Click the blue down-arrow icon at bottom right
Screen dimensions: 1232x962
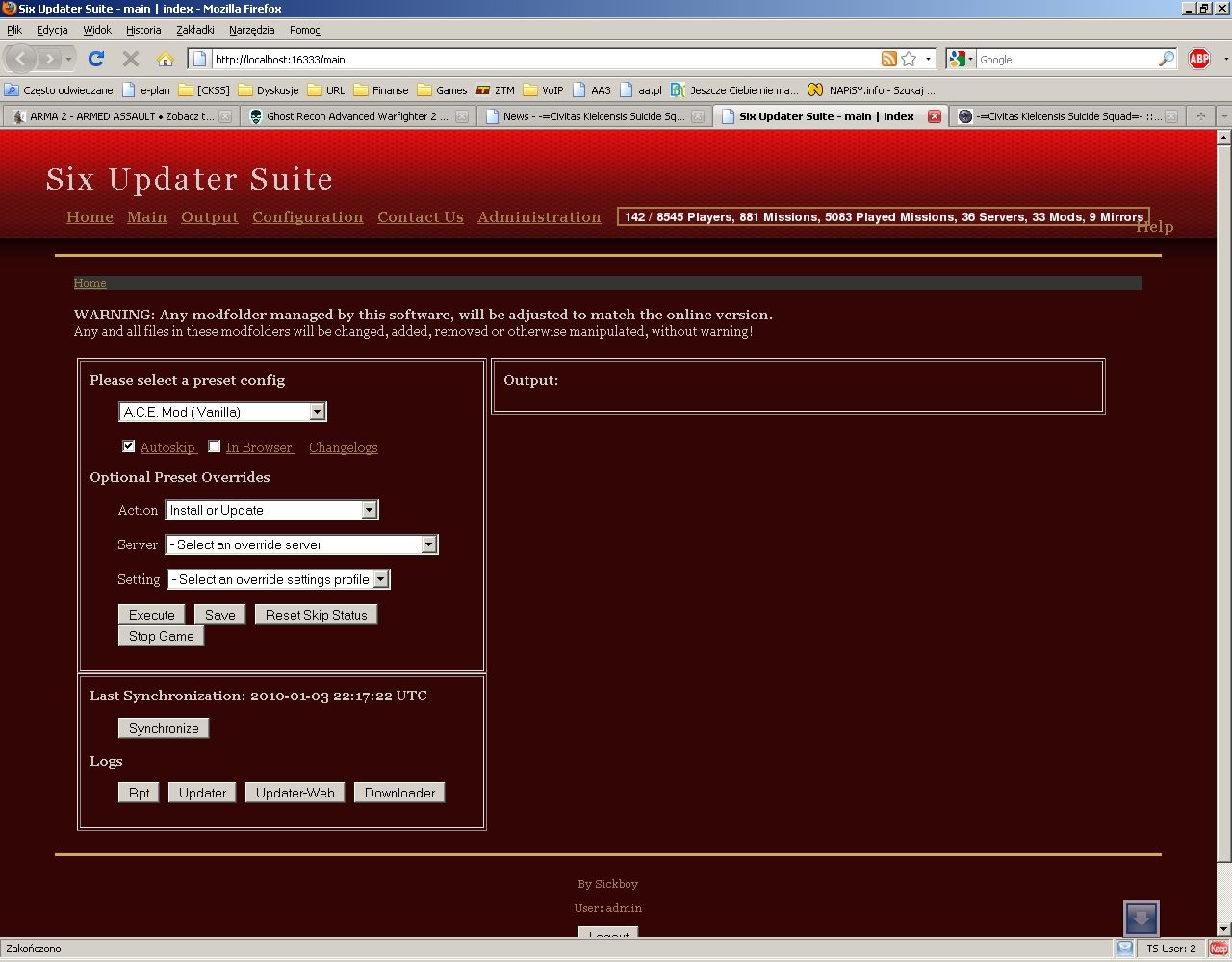coord(1142,919)
